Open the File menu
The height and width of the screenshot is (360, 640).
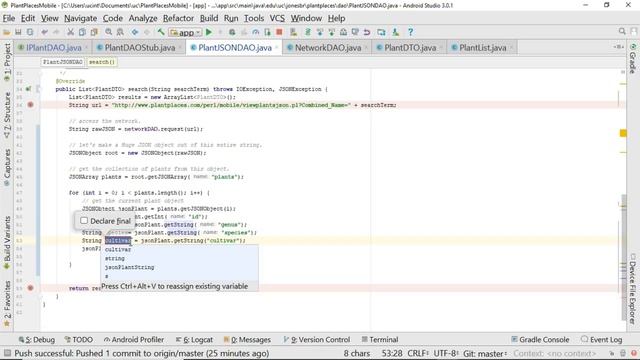[9, 18]
